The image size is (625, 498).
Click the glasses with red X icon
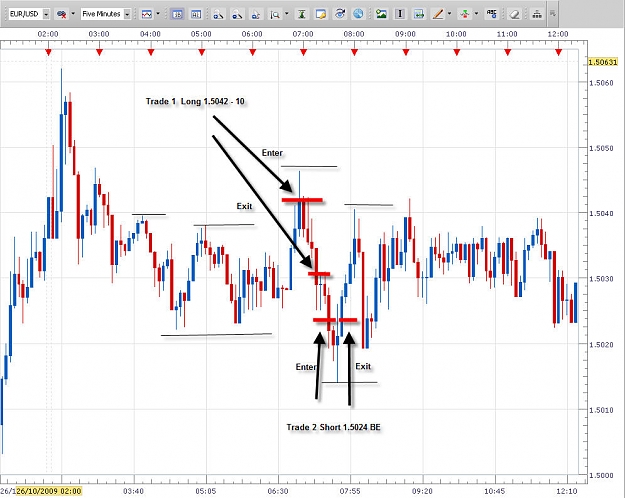61,14
